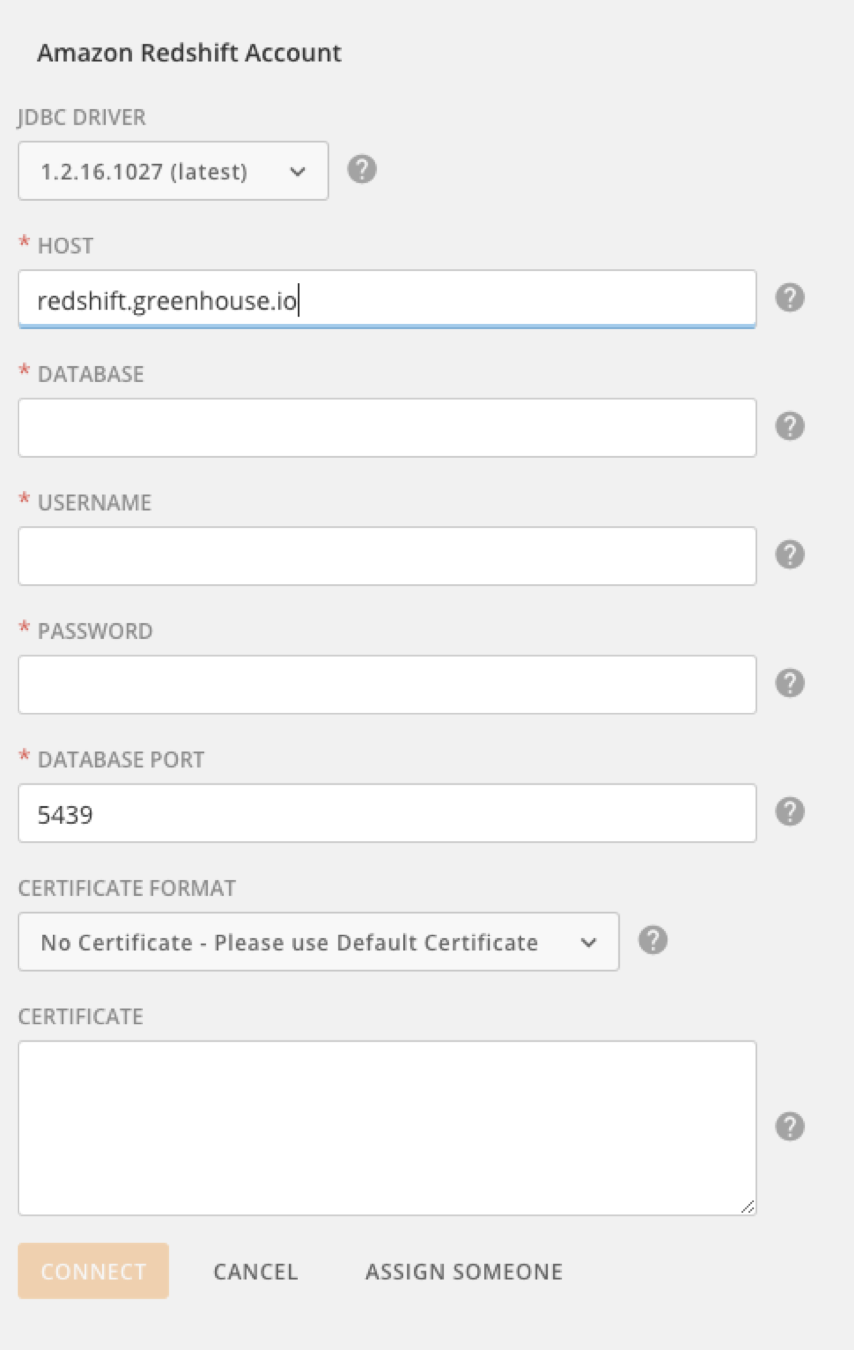The width and height of the screenshot is (854, 1350).
Task: Click the CERTIFICATE label above the text area
Action: [81, 1017]
